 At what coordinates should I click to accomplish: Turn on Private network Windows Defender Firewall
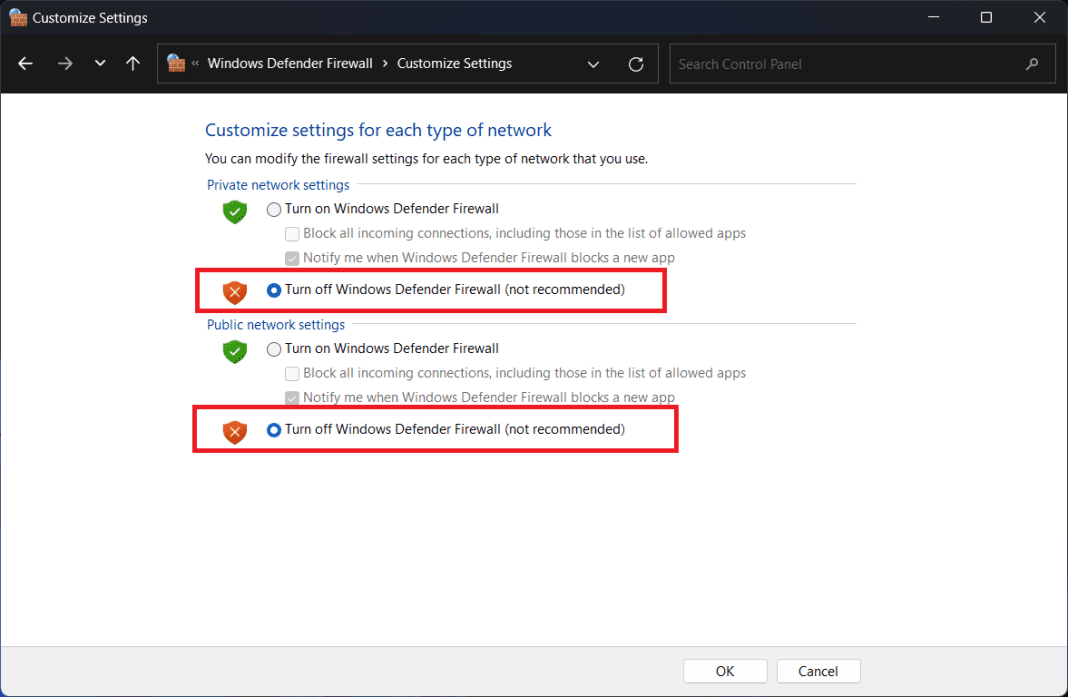click(x=274, y=210)
